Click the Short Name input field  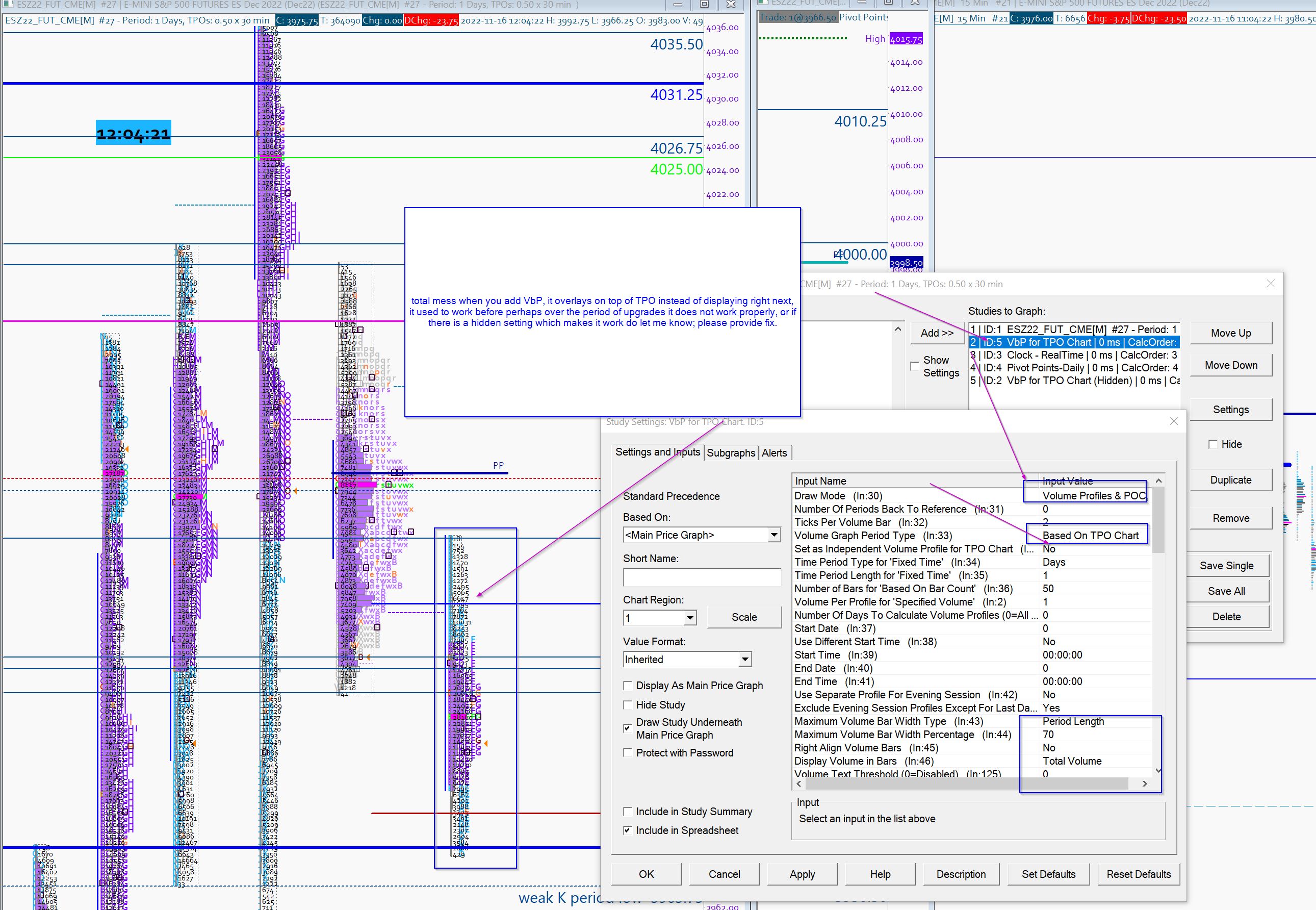coord(702,577)
